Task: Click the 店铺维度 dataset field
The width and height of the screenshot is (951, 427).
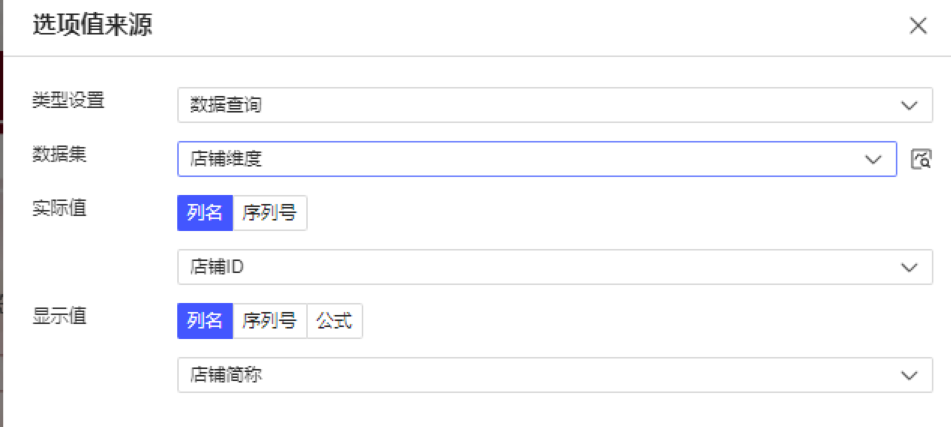Action: point(537,160)
